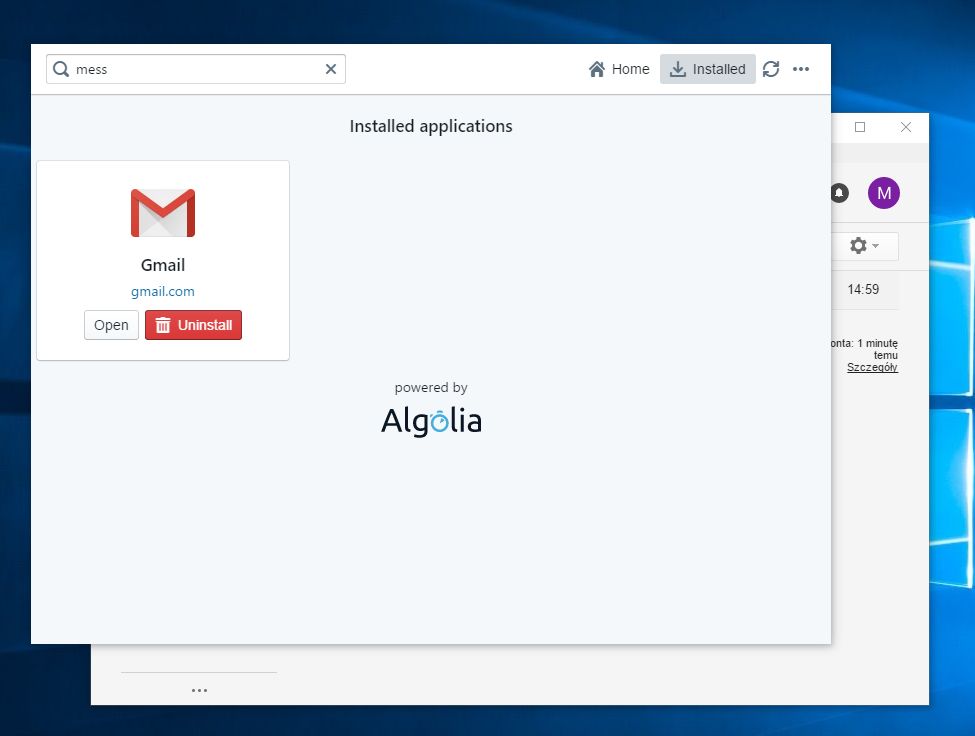
Task: Click the refresh icon in the top bar
Action: (771, 69)
